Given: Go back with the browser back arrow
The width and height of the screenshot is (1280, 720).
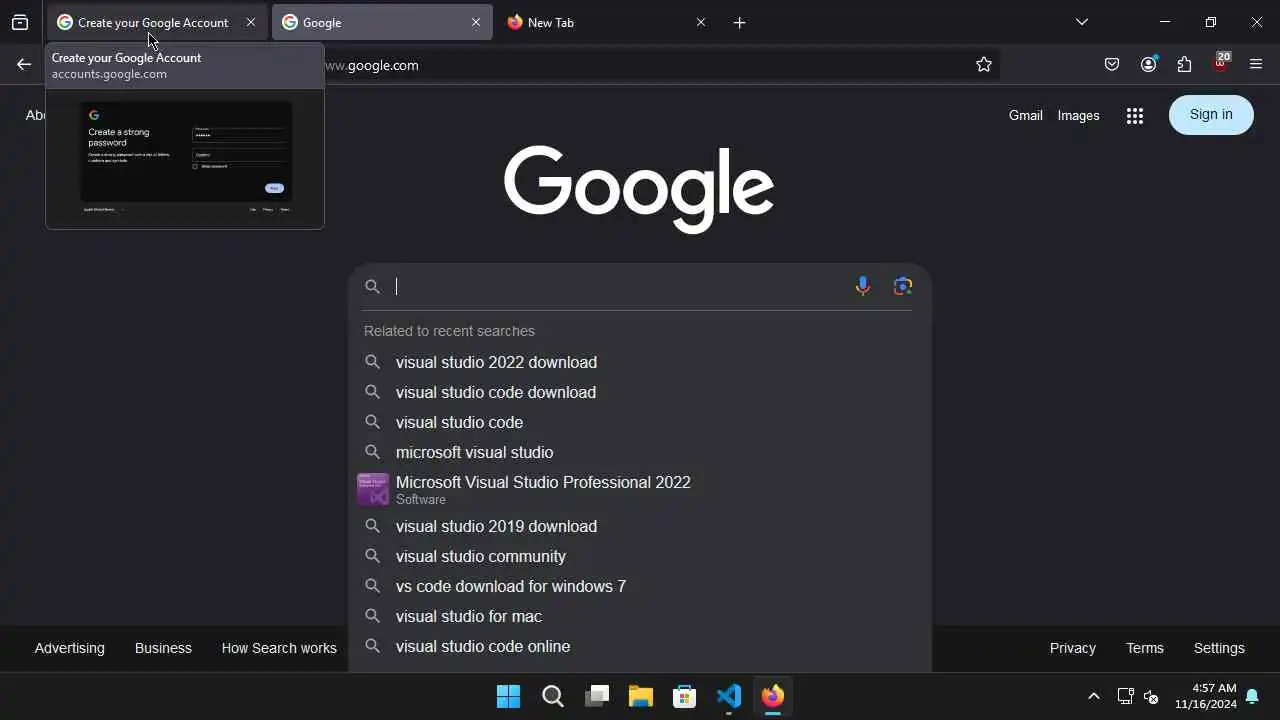Looking at the screenshot, I should (24, 65).
